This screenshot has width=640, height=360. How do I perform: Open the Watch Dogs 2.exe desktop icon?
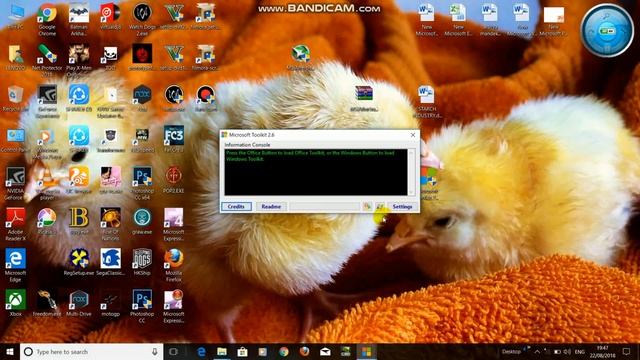pos(142,20)
